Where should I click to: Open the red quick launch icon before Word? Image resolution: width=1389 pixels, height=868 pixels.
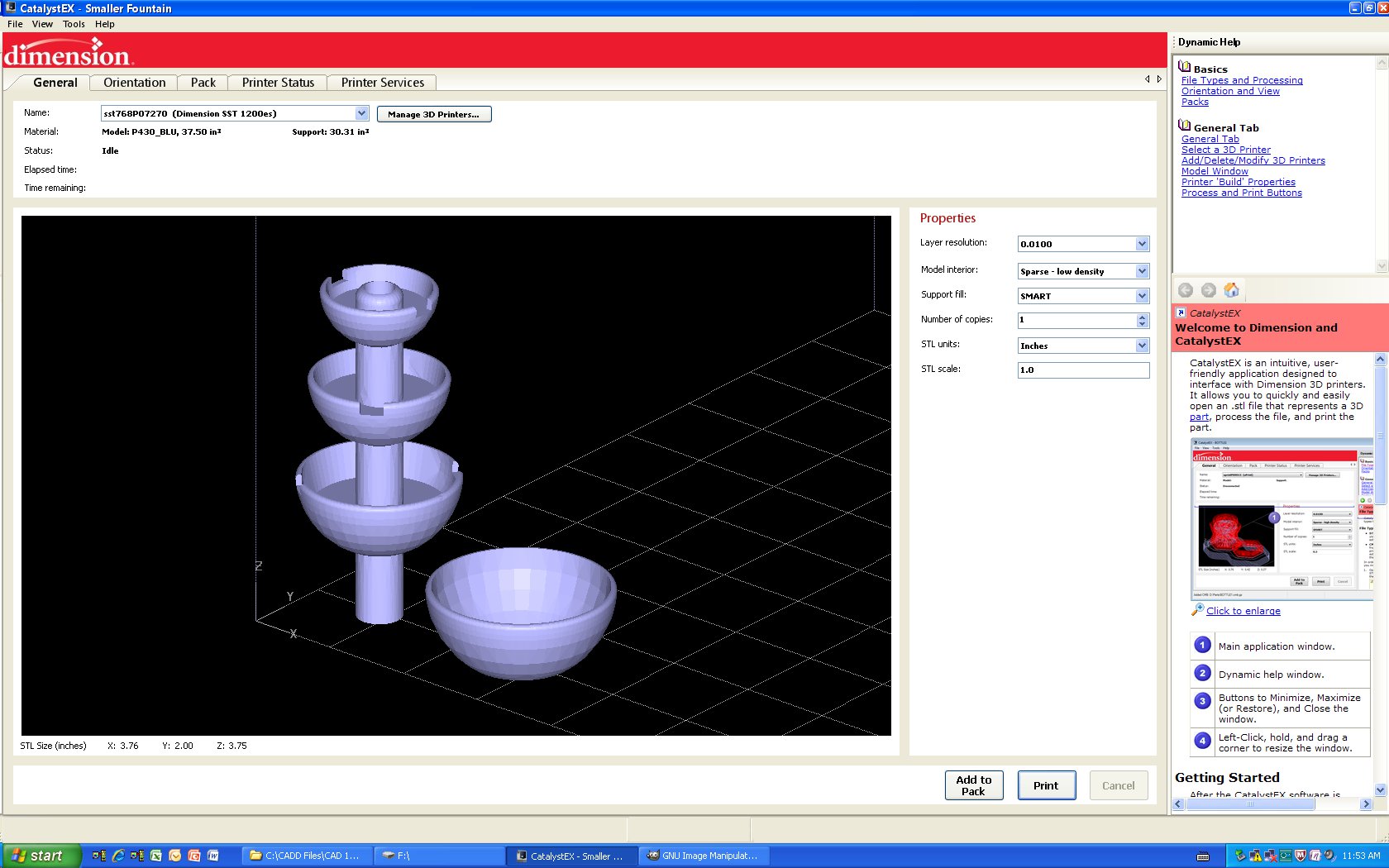click(194, 856)
